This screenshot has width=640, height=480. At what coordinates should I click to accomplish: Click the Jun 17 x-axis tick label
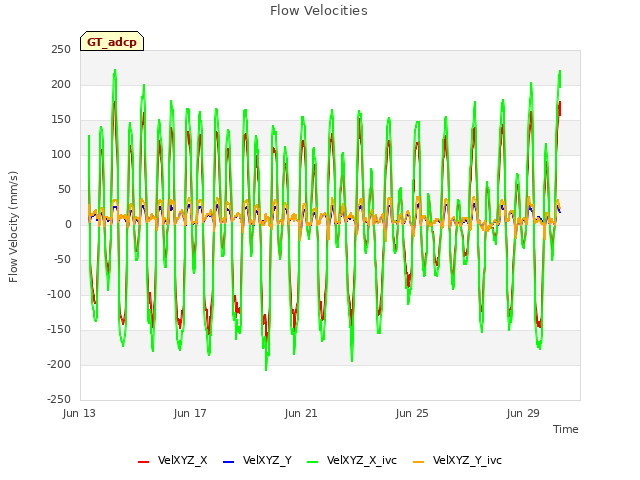pyautogui.click(x=190, y=413)
